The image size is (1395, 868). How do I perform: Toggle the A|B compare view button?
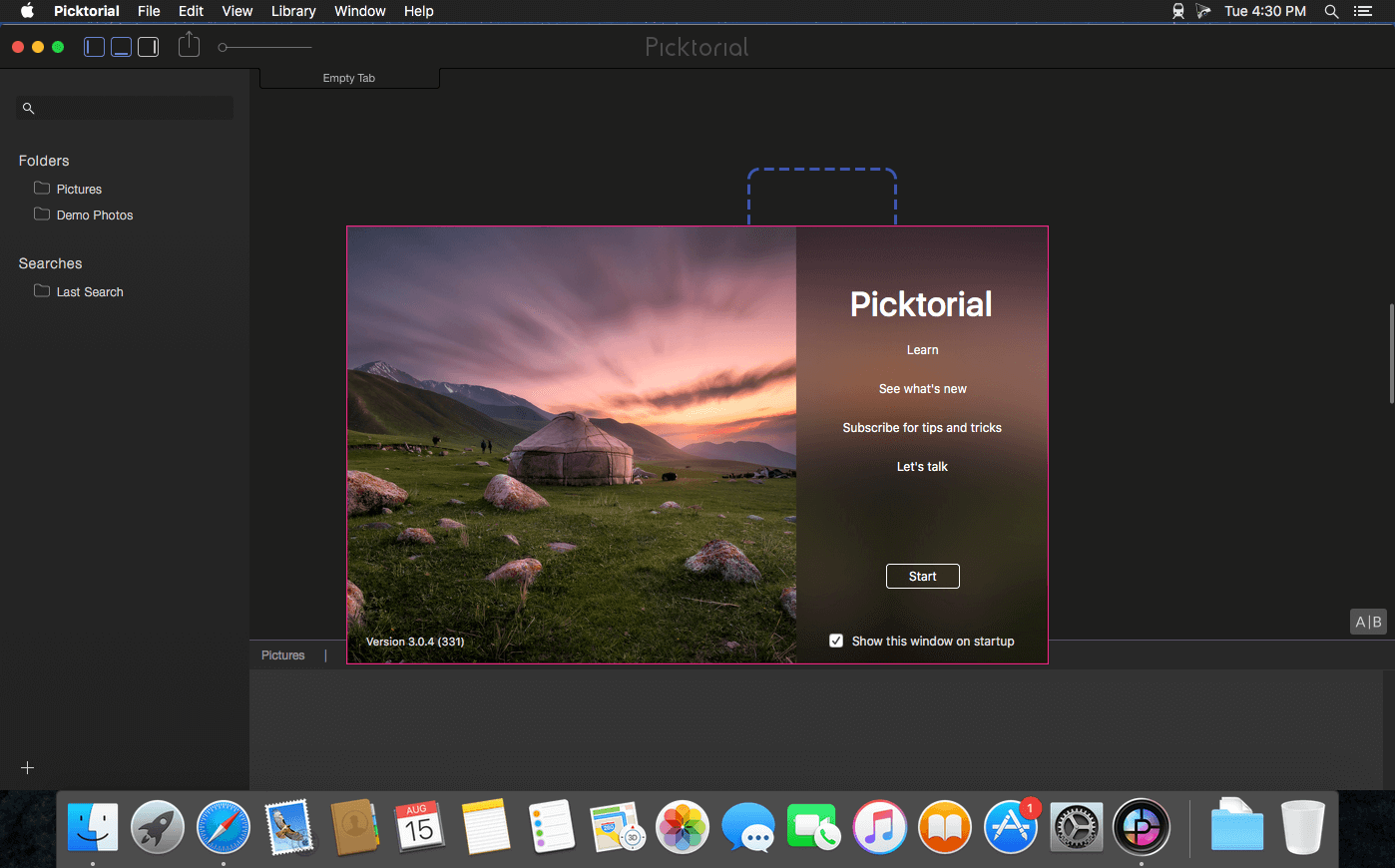(x=1368, y=622)
